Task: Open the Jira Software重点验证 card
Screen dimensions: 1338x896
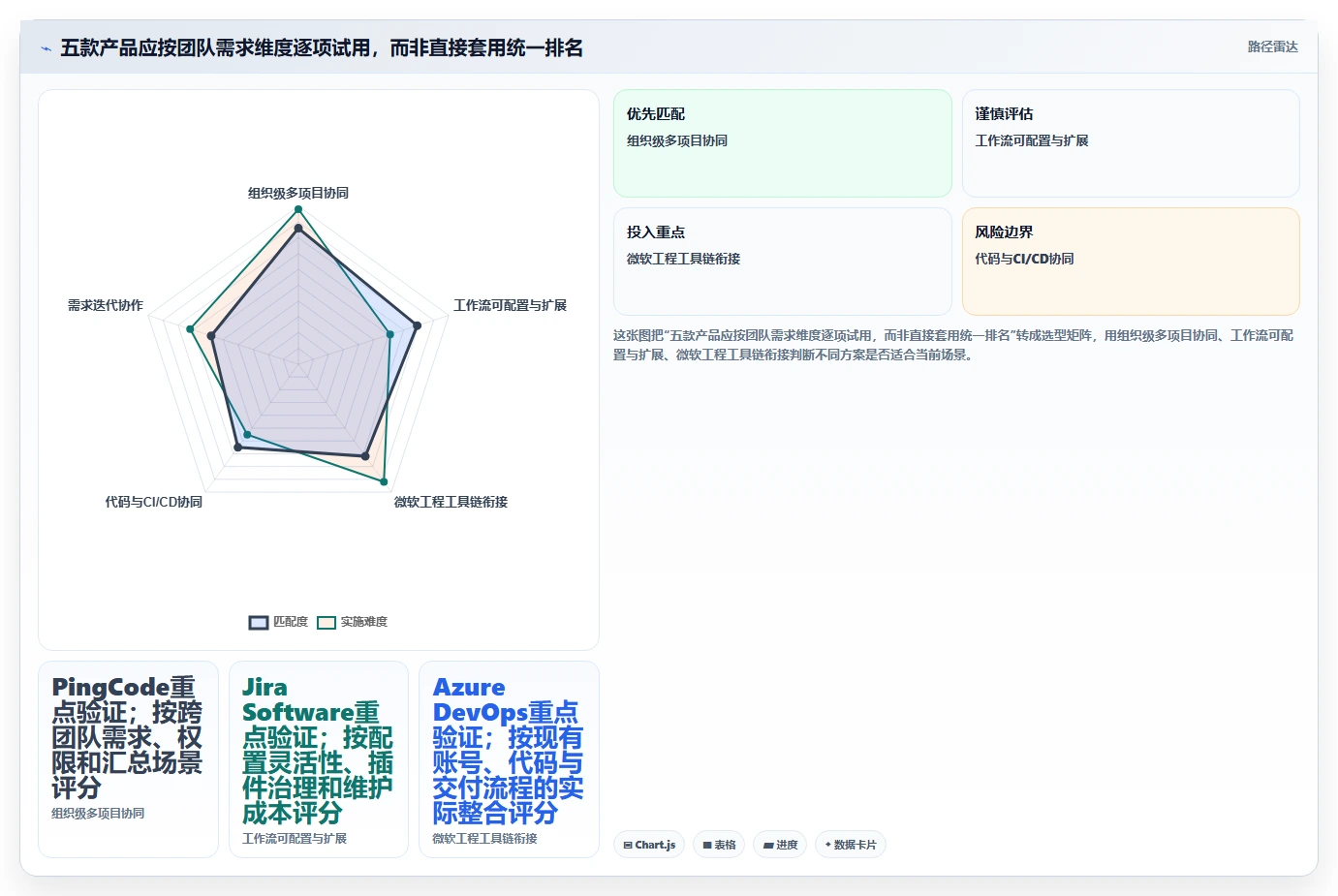Action: (x=319, y=759)
